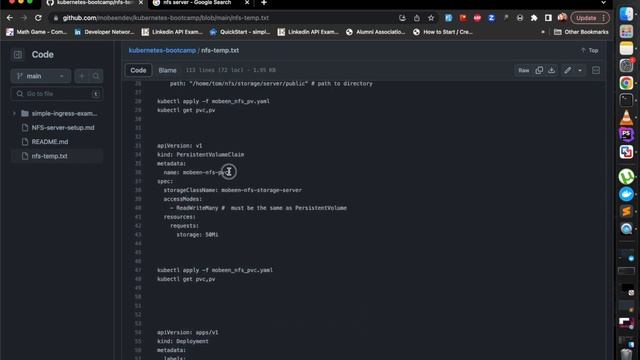Open the symbols panel icon
Viewport: 640px width, 360px height.
coord(596,70)
